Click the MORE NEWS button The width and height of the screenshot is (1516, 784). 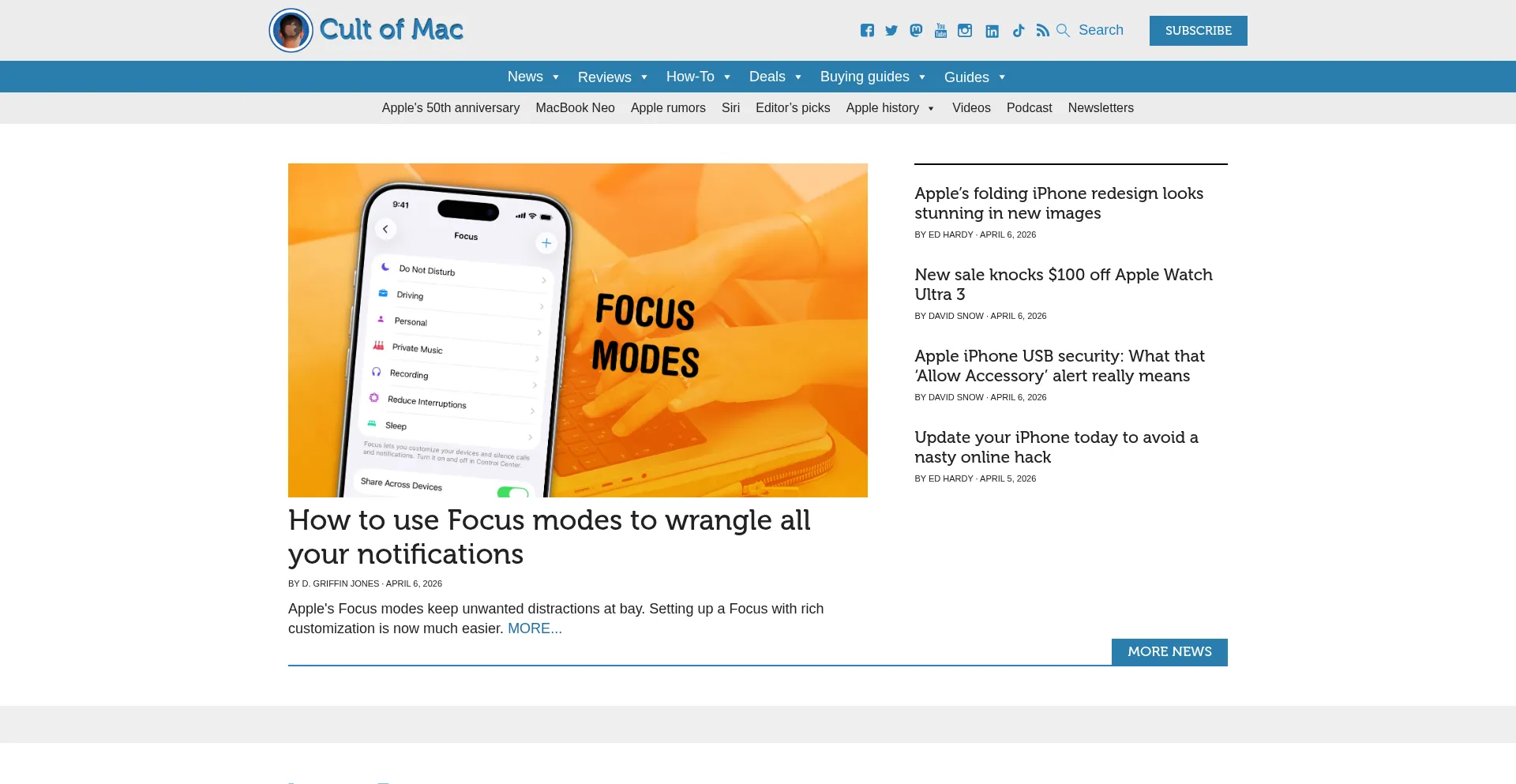(1169, 652)
